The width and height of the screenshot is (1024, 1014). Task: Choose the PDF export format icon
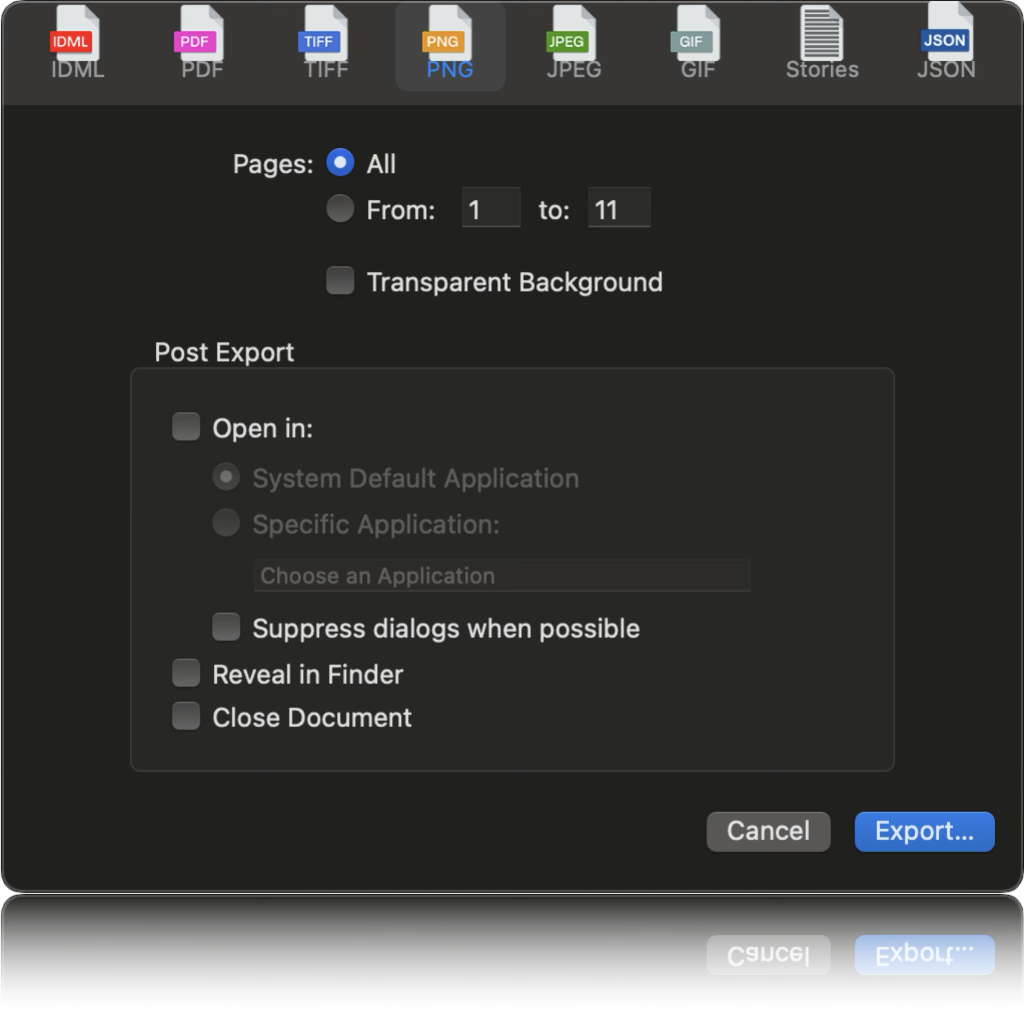coord(201,43)
